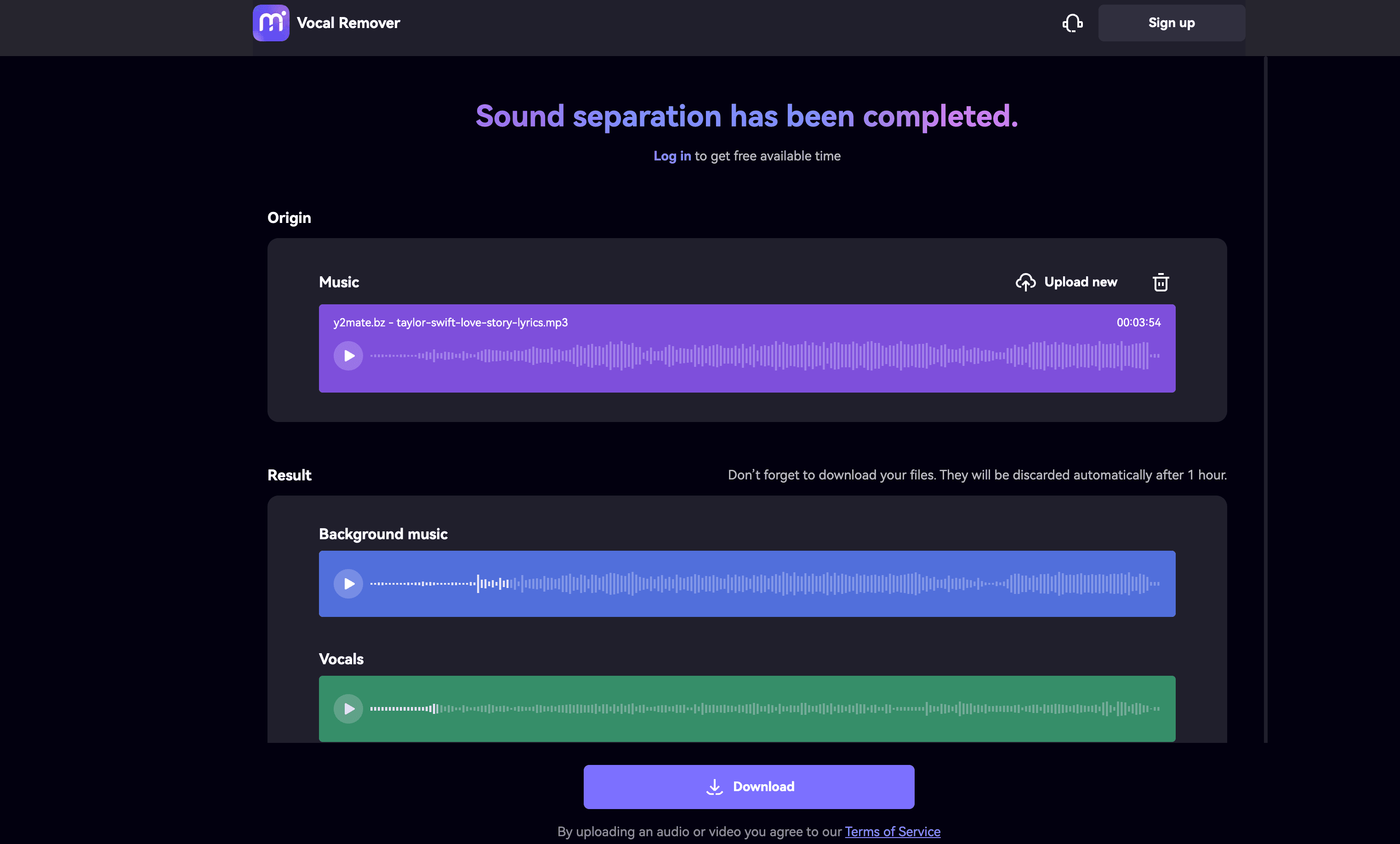Screen dimensions: 1400x844
Task: Click the Vocal Remover title text
Action: coord(348,23)
